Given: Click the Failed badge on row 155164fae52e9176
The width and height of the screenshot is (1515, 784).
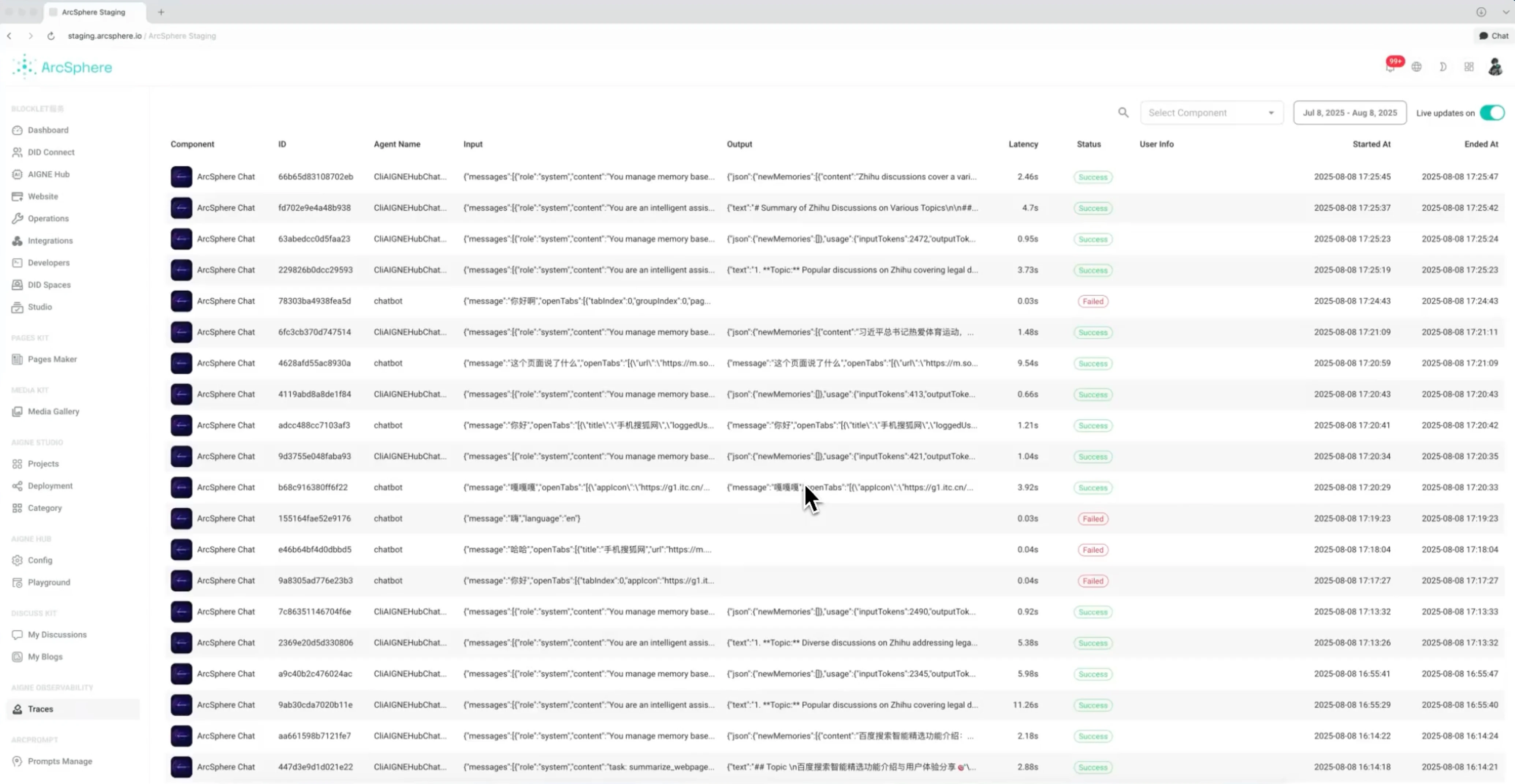Looking at the screenshot, I should coord(1093,519).
